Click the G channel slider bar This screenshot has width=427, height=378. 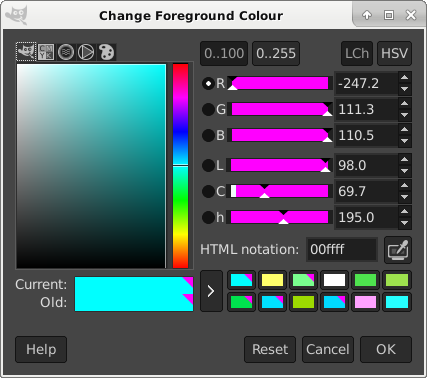tap(280, 109)
